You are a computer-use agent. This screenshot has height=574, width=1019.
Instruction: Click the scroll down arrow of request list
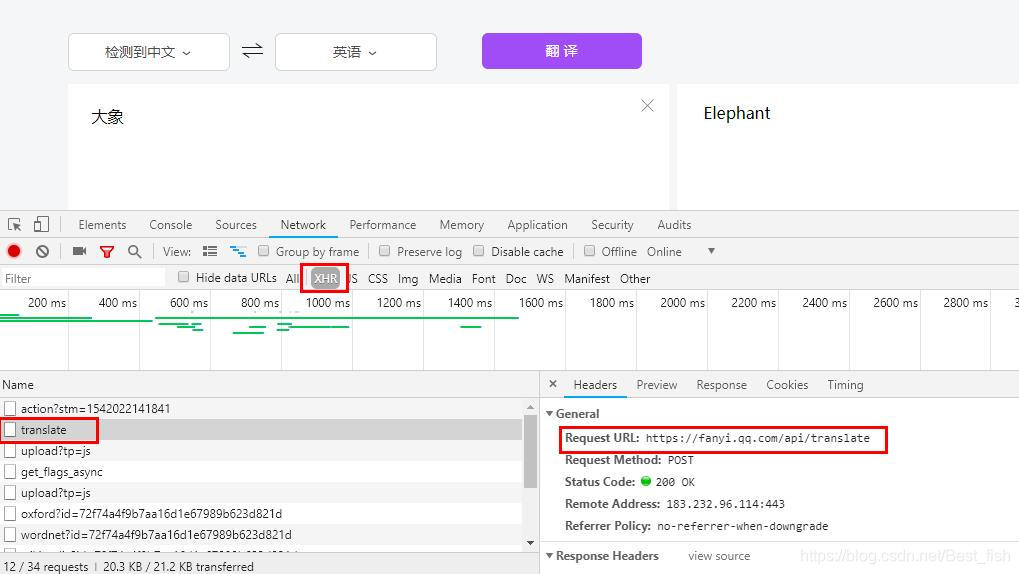pos(530,543)
